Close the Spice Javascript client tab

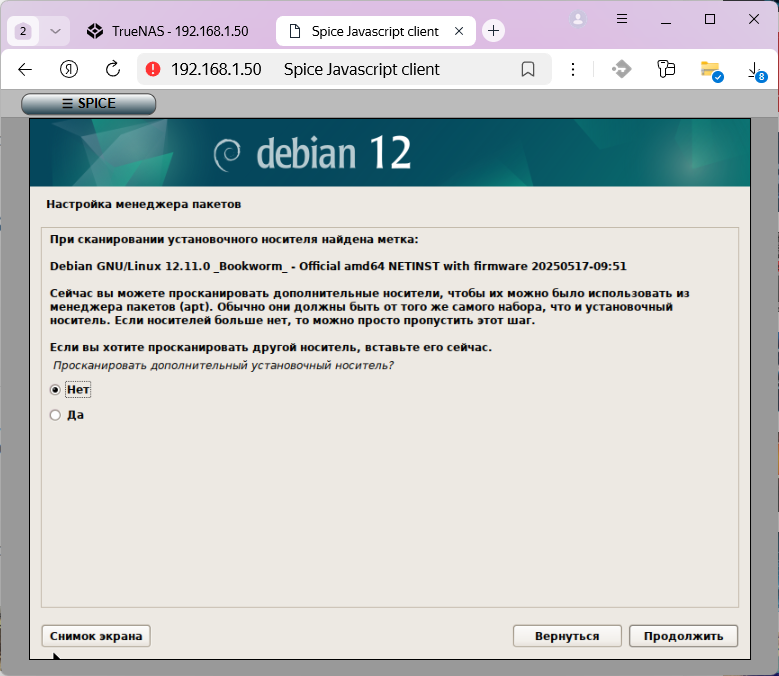(459, 31)
